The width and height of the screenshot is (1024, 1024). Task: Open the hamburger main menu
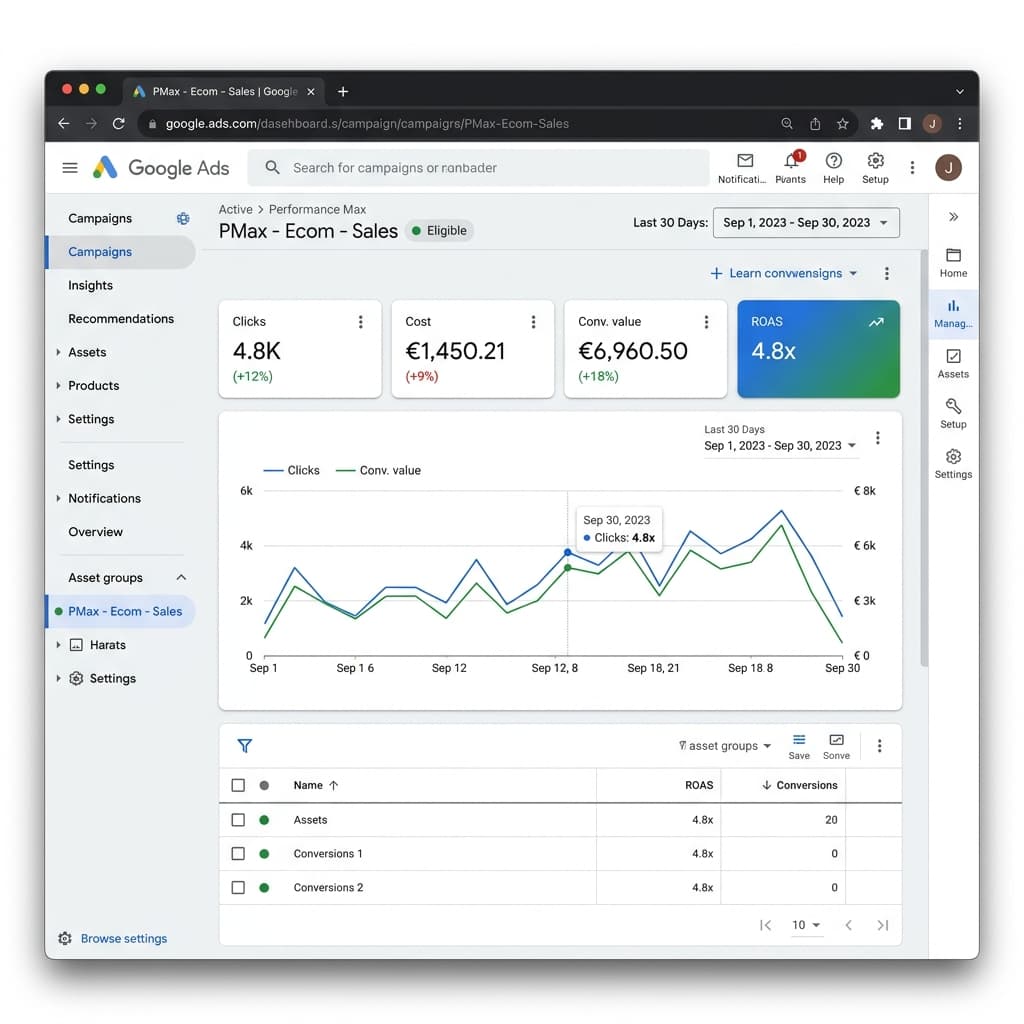point(70,168)
